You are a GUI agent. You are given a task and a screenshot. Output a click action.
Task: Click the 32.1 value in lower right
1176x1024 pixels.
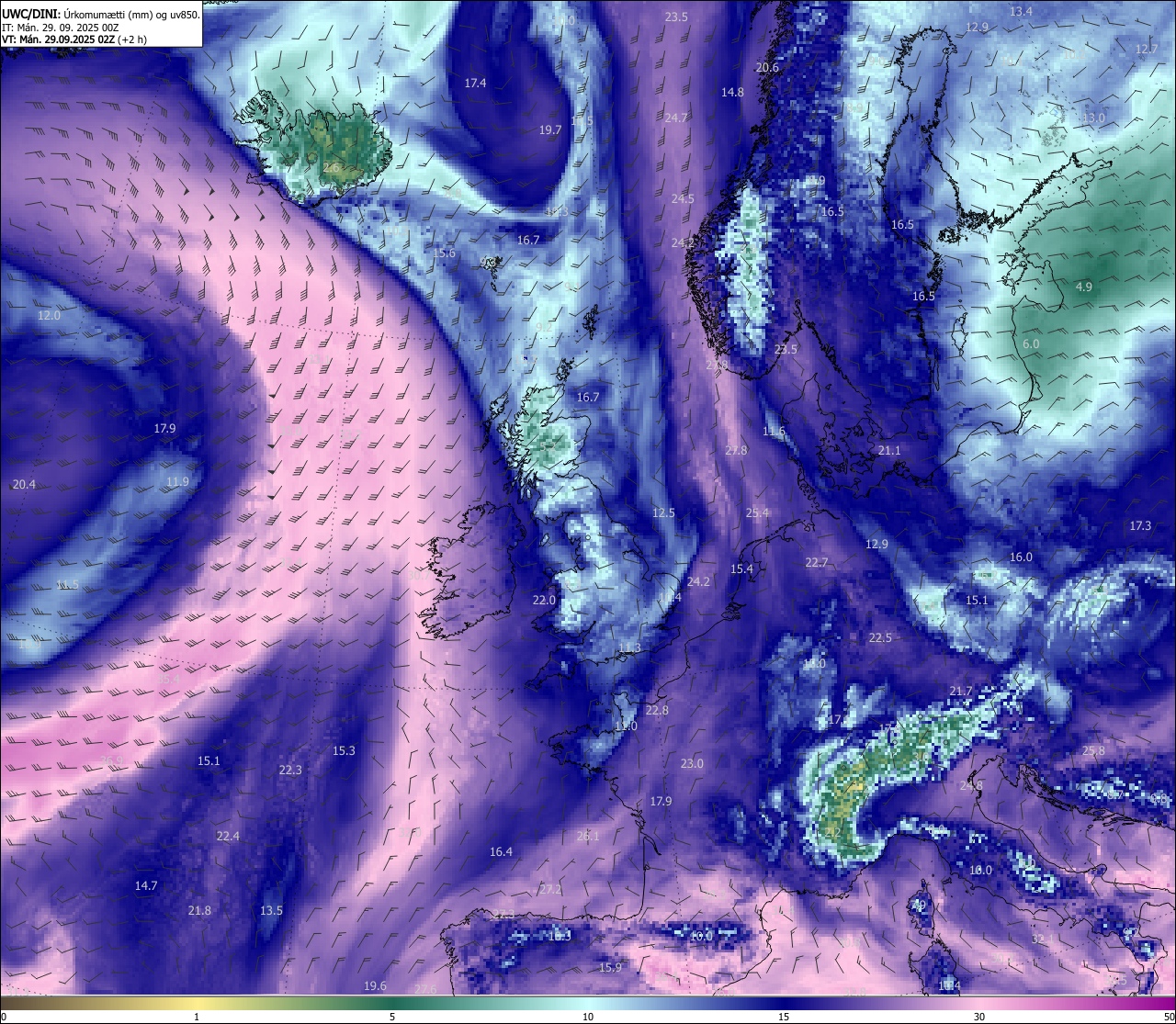(1043, 940)
